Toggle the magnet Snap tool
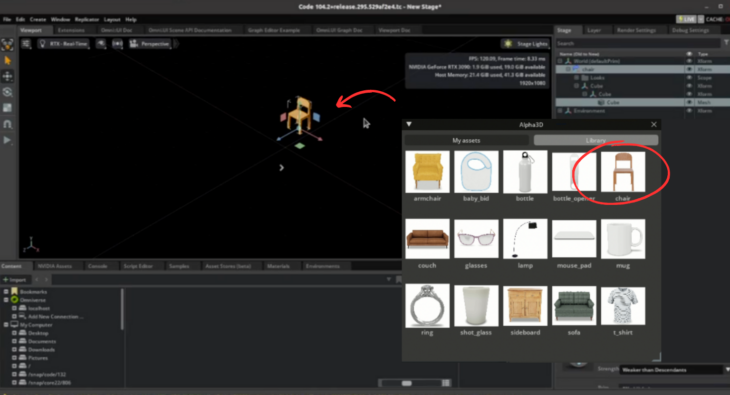 pyautogui.click(x=7, y=124)
